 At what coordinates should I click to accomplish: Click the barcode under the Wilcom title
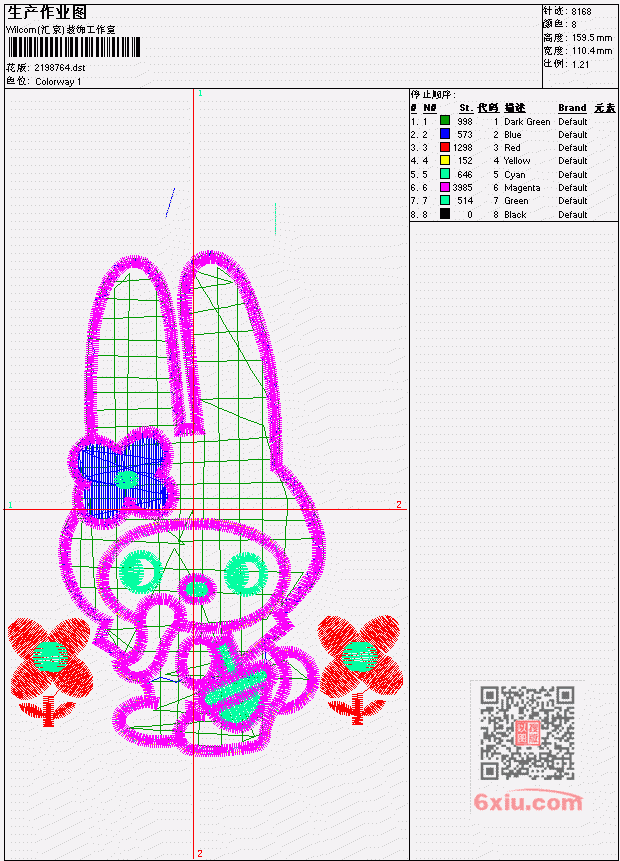[x=74, y=47]
